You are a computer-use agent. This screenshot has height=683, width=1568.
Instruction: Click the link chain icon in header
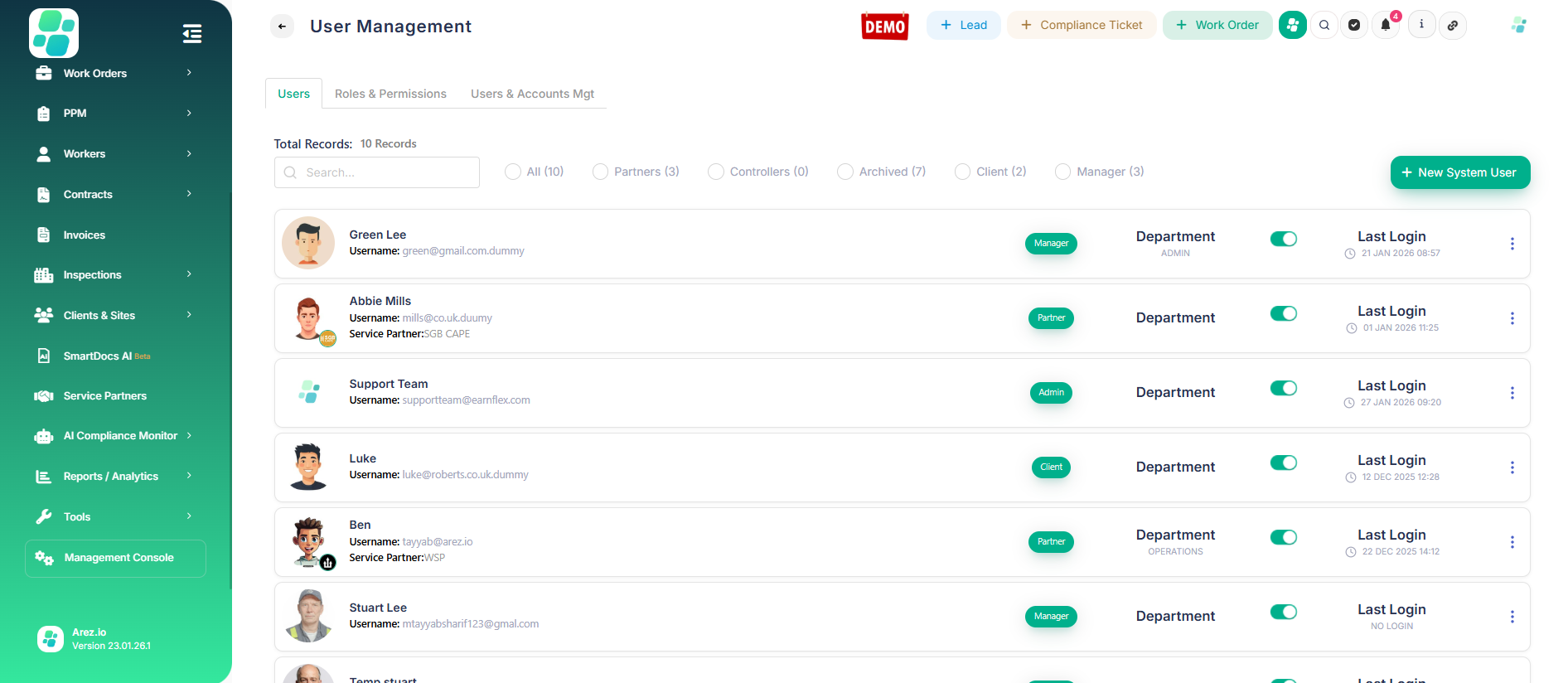[x=1453, y=26]
